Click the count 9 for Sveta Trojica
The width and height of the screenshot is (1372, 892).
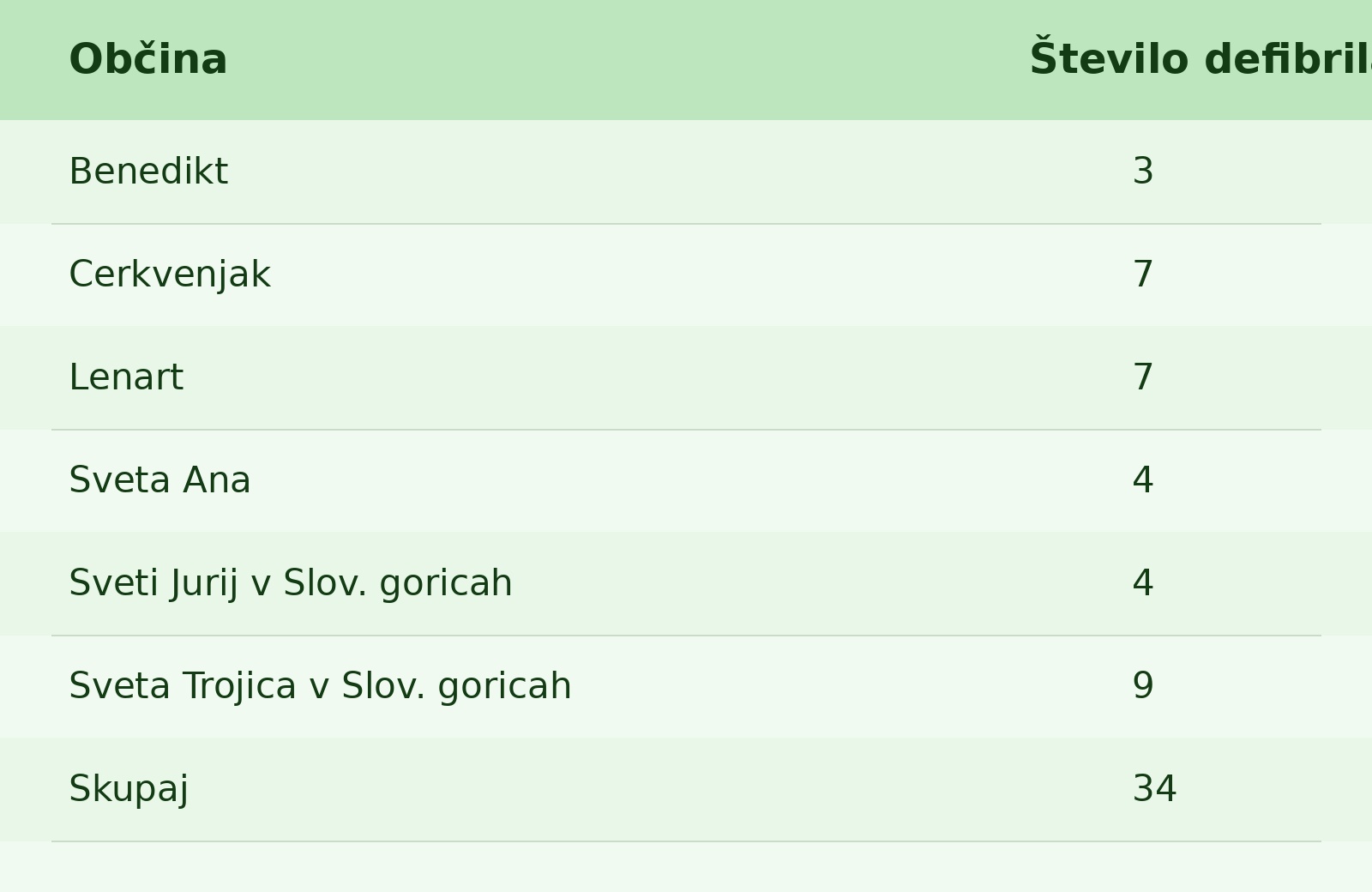click(x=1143, y=687)
